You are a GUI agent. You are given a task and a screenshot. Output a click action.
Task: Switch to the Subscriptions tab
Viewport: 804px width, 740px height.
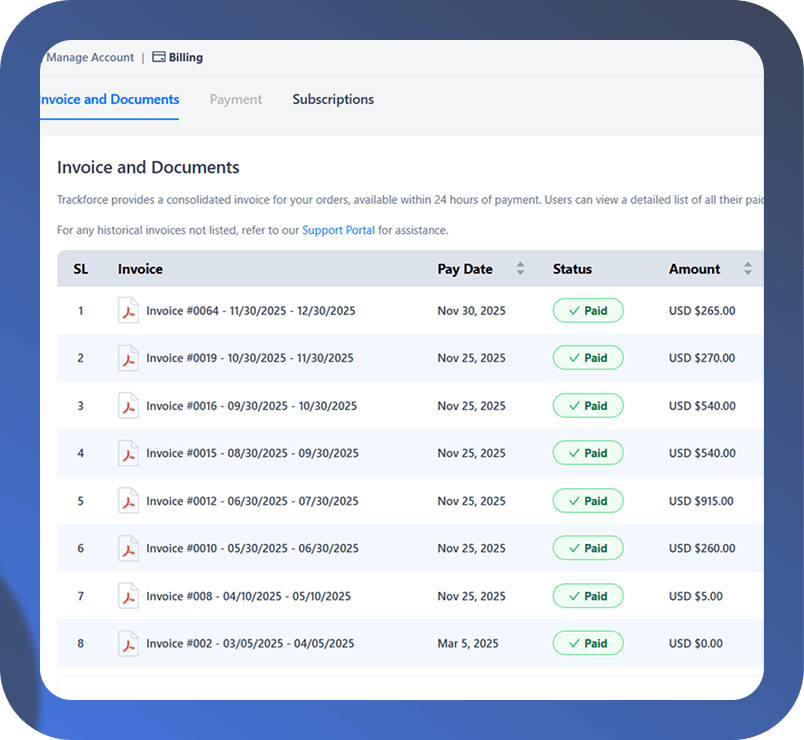coord(333,99)
